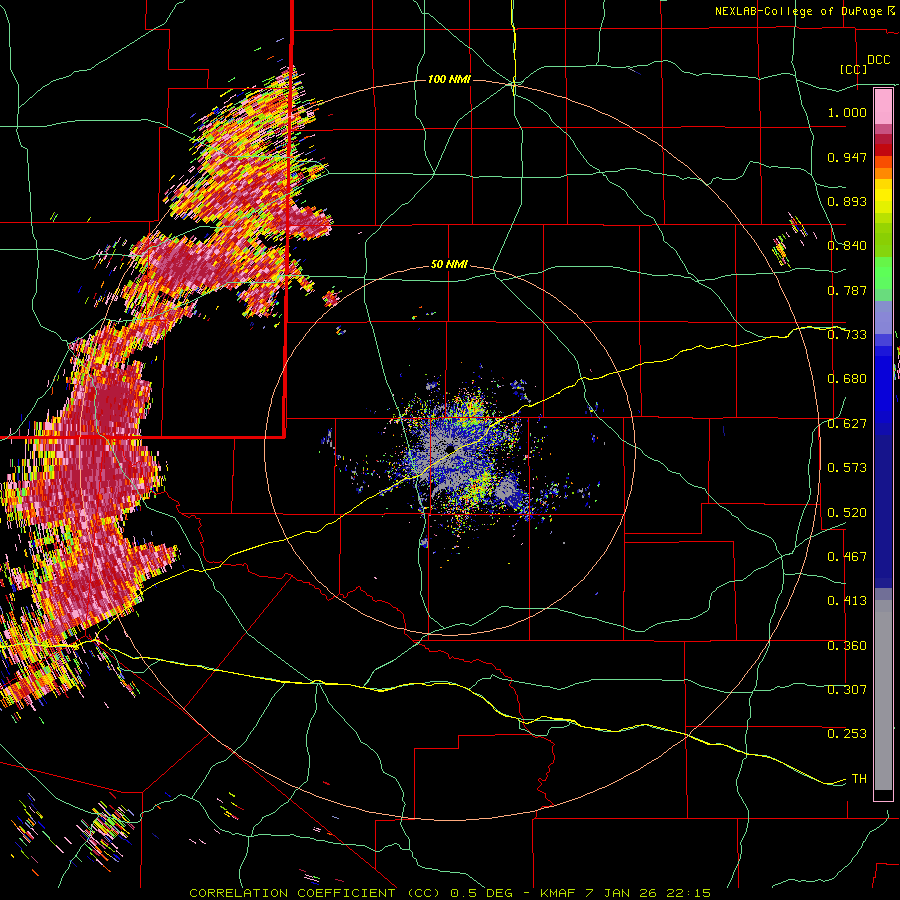Click the 0.307 color scale value
Image resolution: width=900 pixels, height=900 pixels.
[847, 690]
